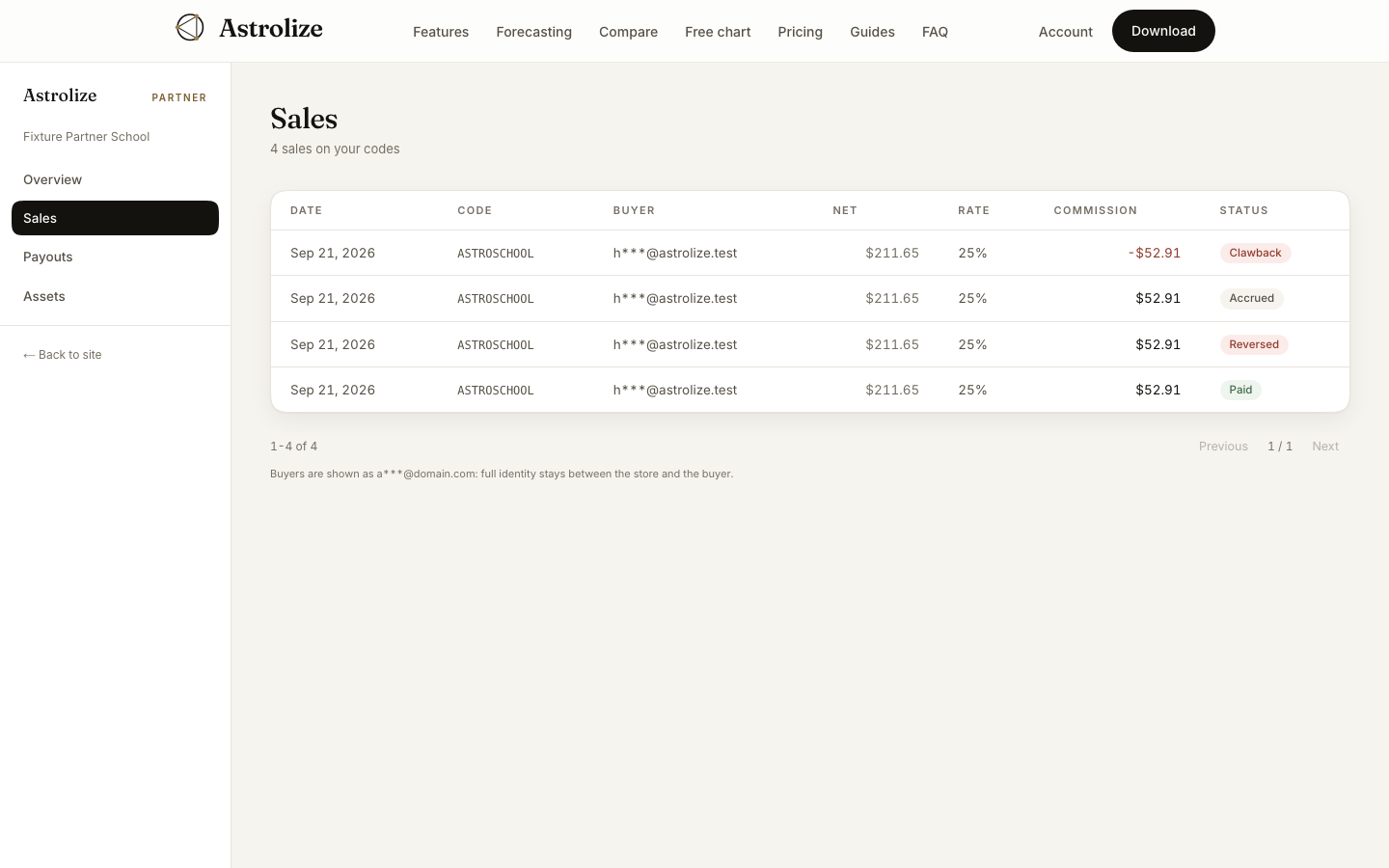Viewport: 1389px width, 868px height.
Task: Click the Fixture Partner School text
Action: tap(87, 137)
